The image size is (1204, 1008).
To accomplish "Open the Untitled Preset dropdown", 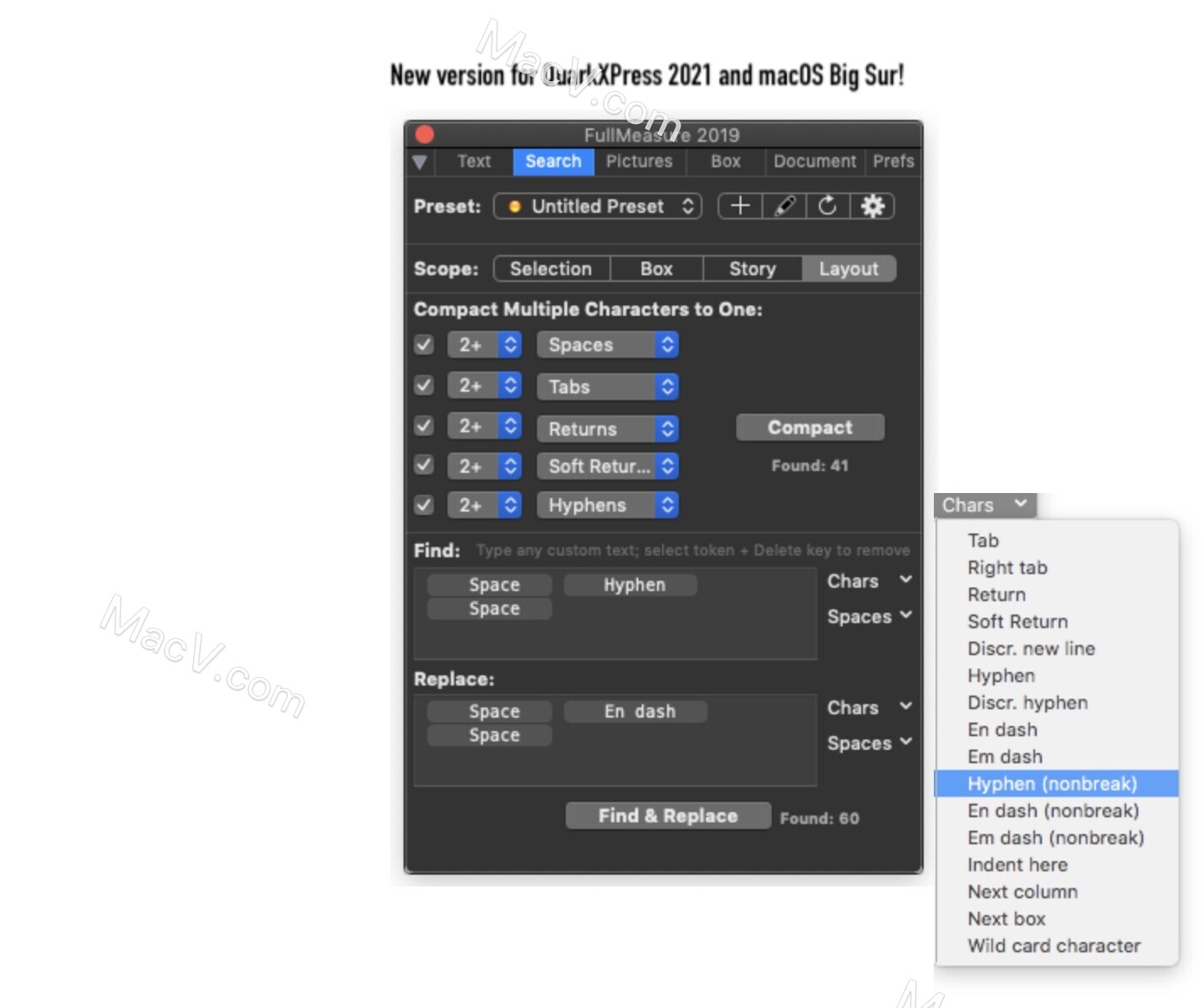I will tap(598, 206).
